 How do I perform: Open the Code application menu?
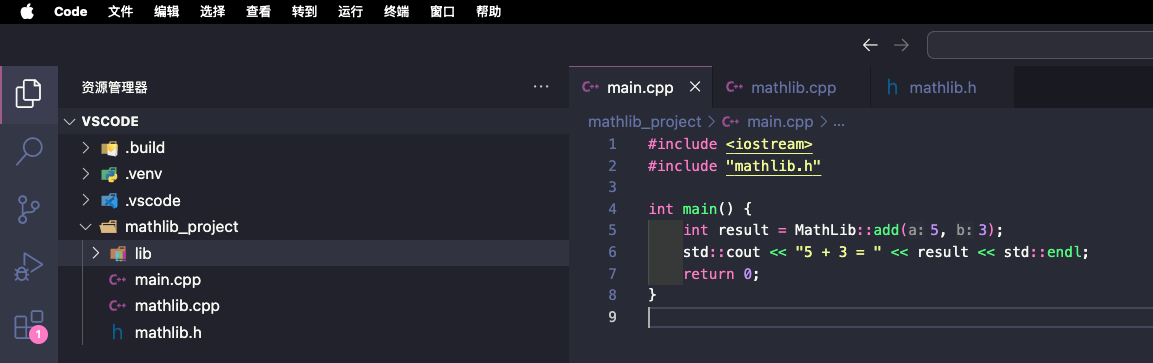click(x=71, y=11)
